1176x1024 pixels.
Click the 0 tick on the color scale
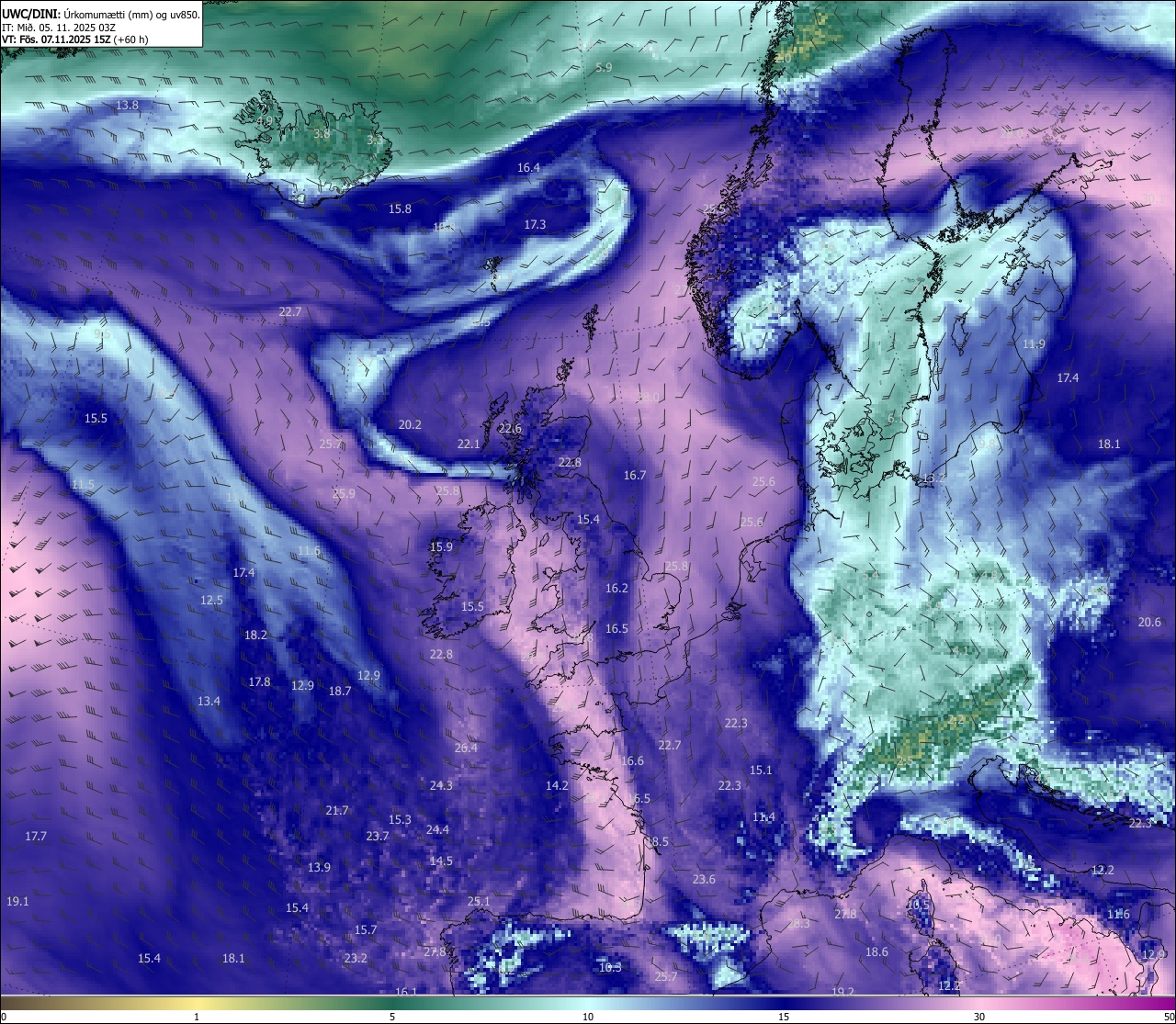point(4,1017)
